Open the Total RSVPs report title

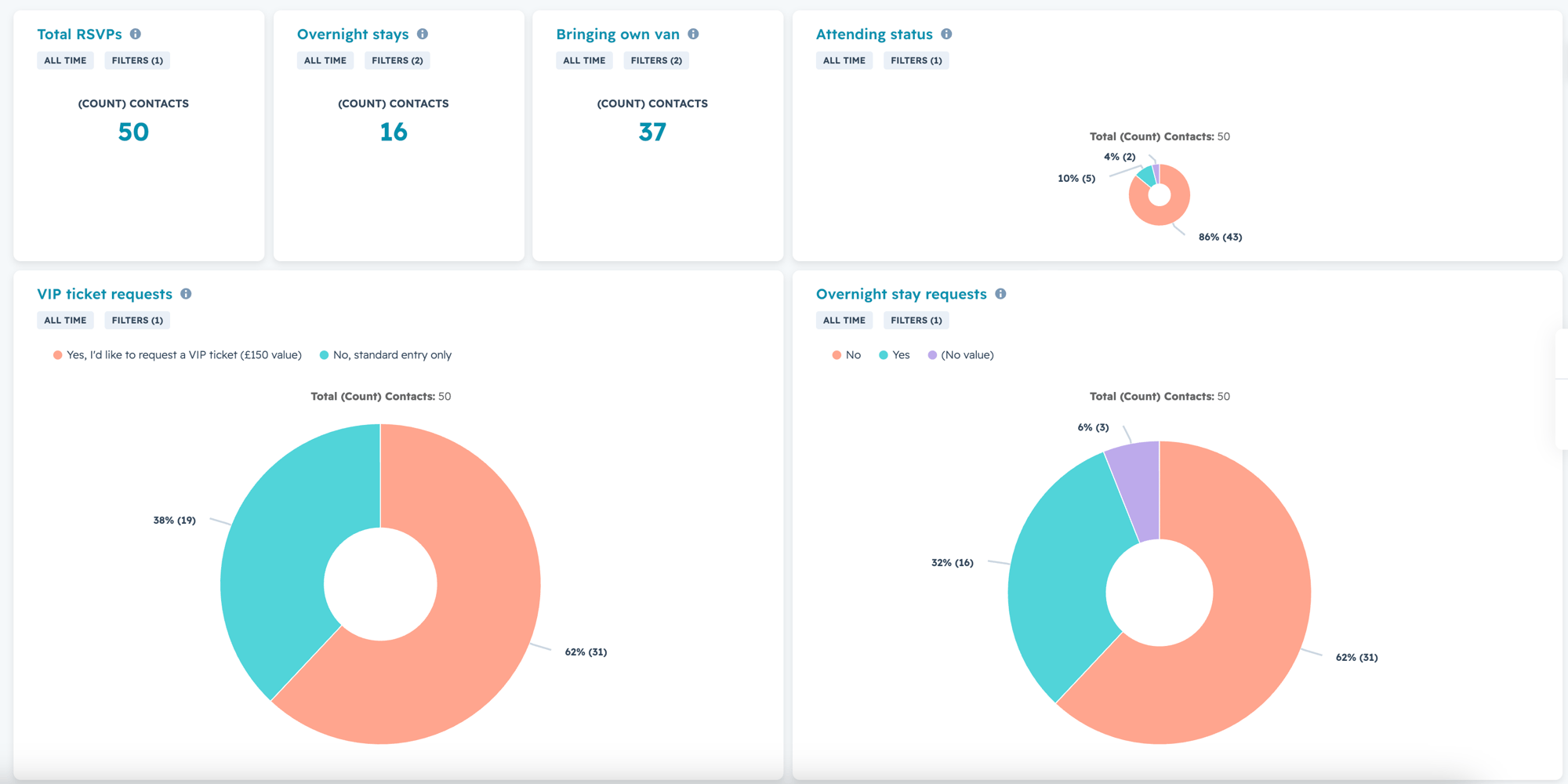coord(80,34)
